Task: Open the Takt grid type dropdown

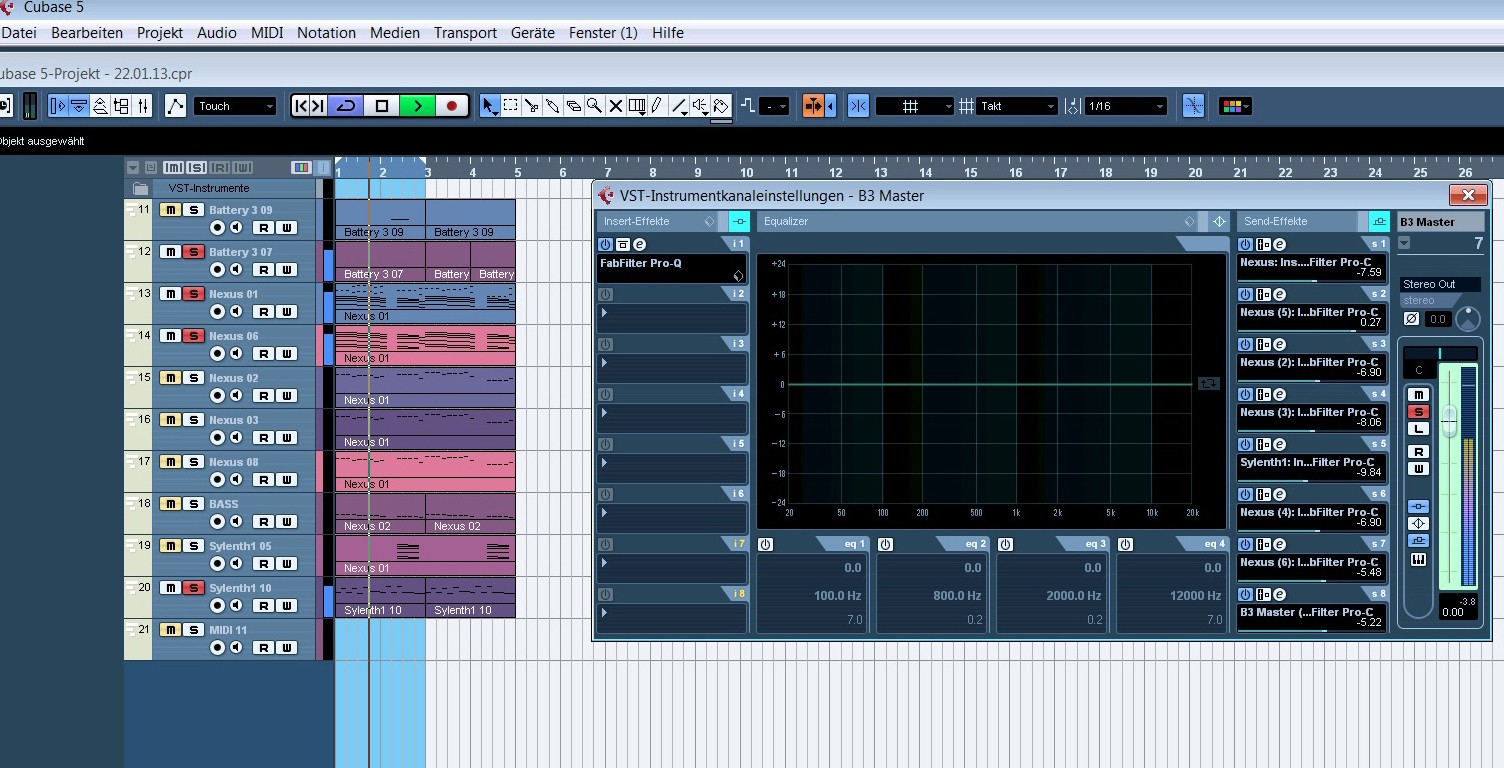Action: click(1017, 106)
